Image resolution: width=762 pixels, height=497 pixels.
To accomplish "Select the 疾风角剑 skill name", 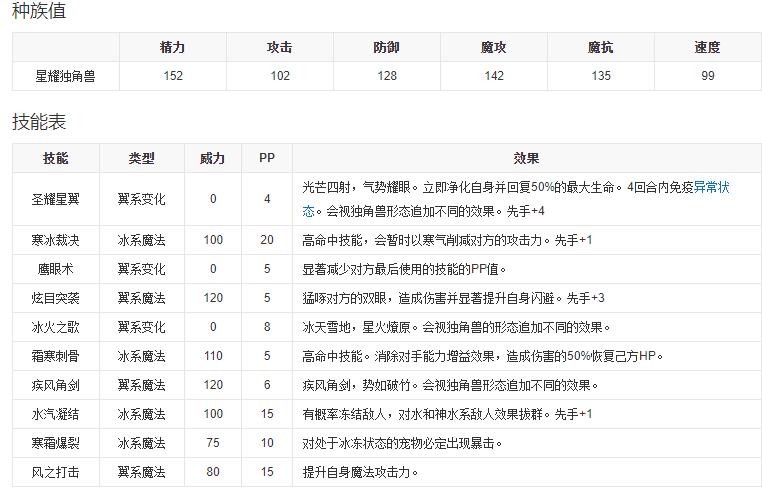I will [x=56, y=385].
